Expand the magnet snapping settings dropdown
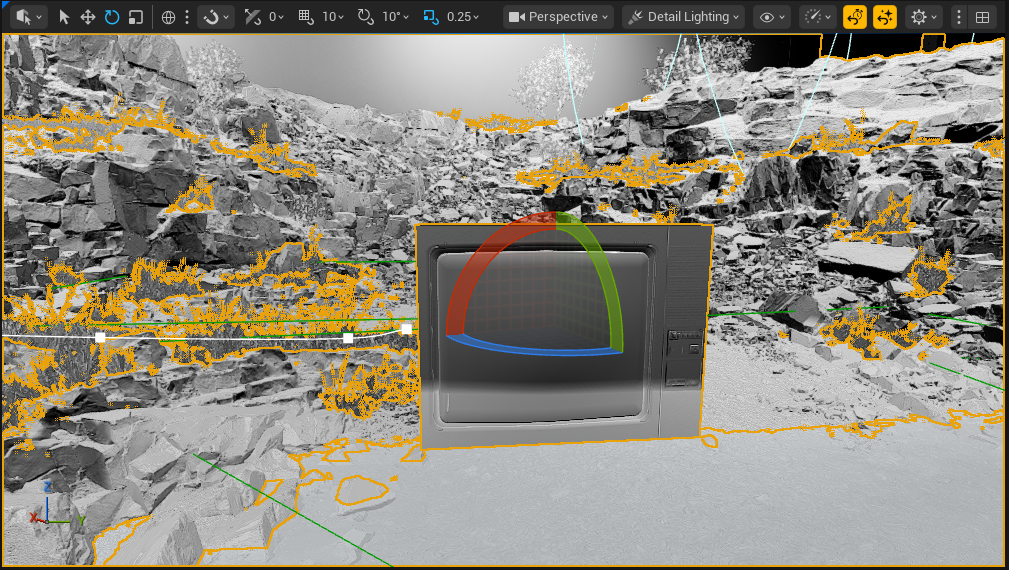 [x=216, y=17]
